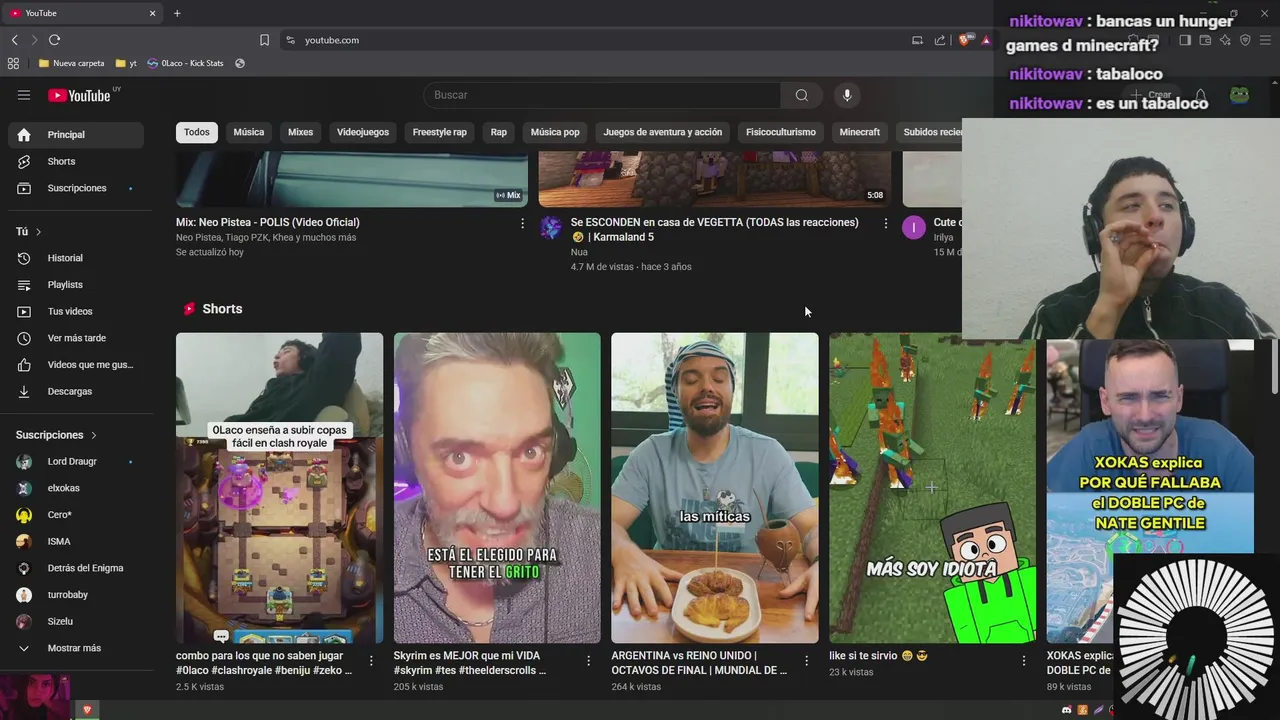Select the Videojuegos filter chip
This screenshot has height=720, width=1280.
[x=363, y=132]
